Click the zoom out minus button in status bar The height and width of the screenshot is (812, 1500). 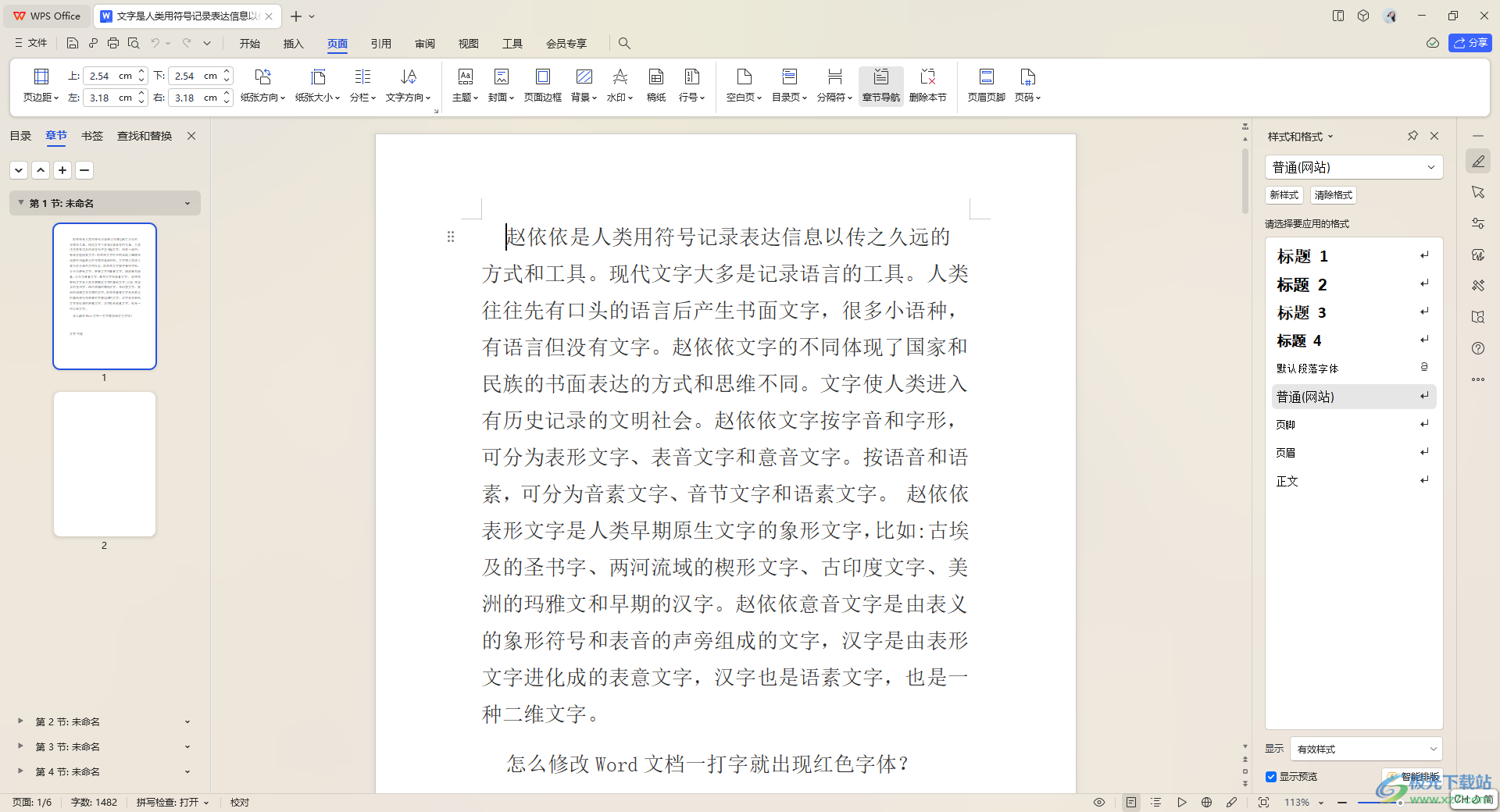[1341, 803]
